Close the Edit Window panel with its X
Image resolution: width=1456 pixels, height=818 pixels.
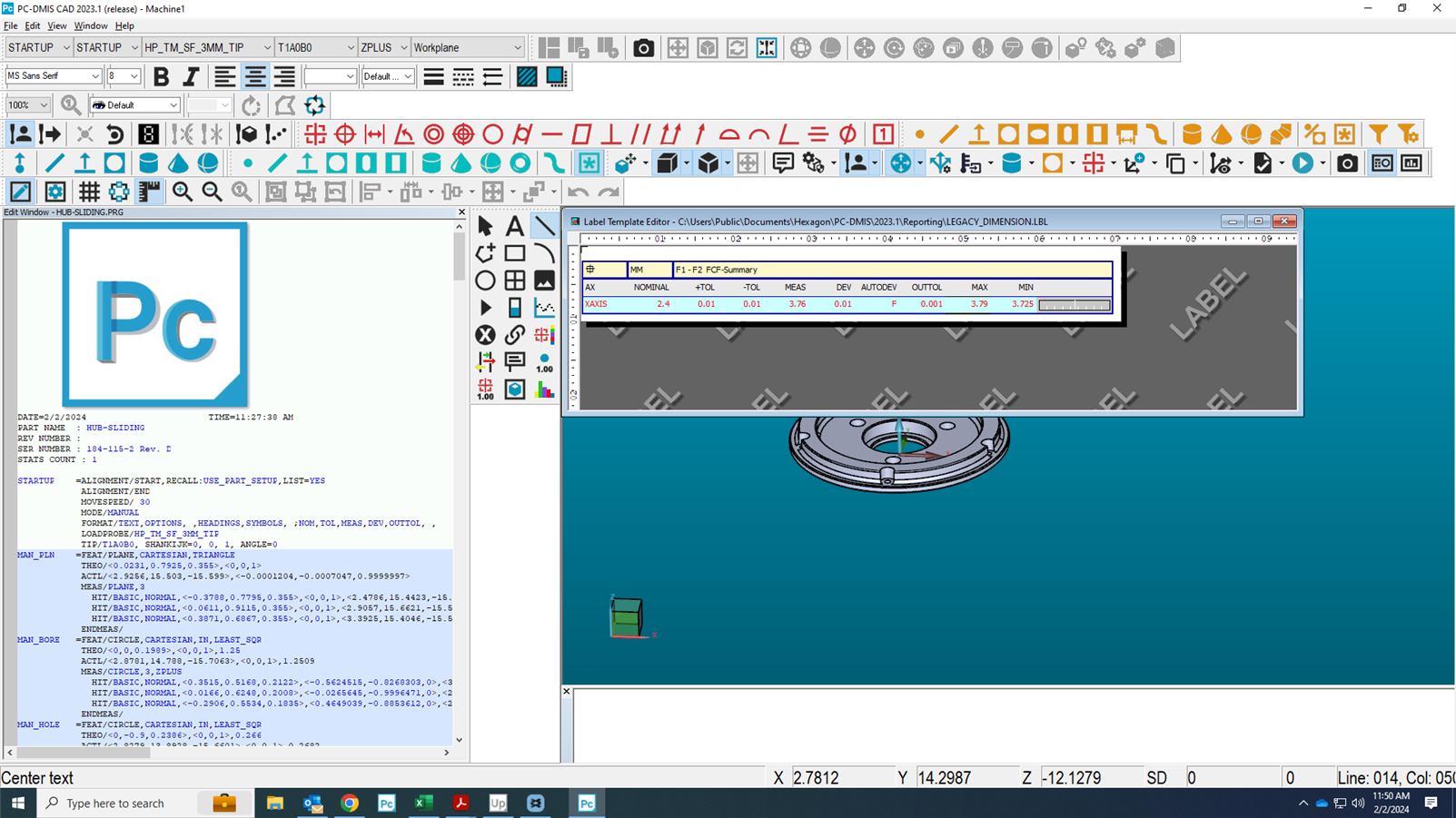click(461, 212)
